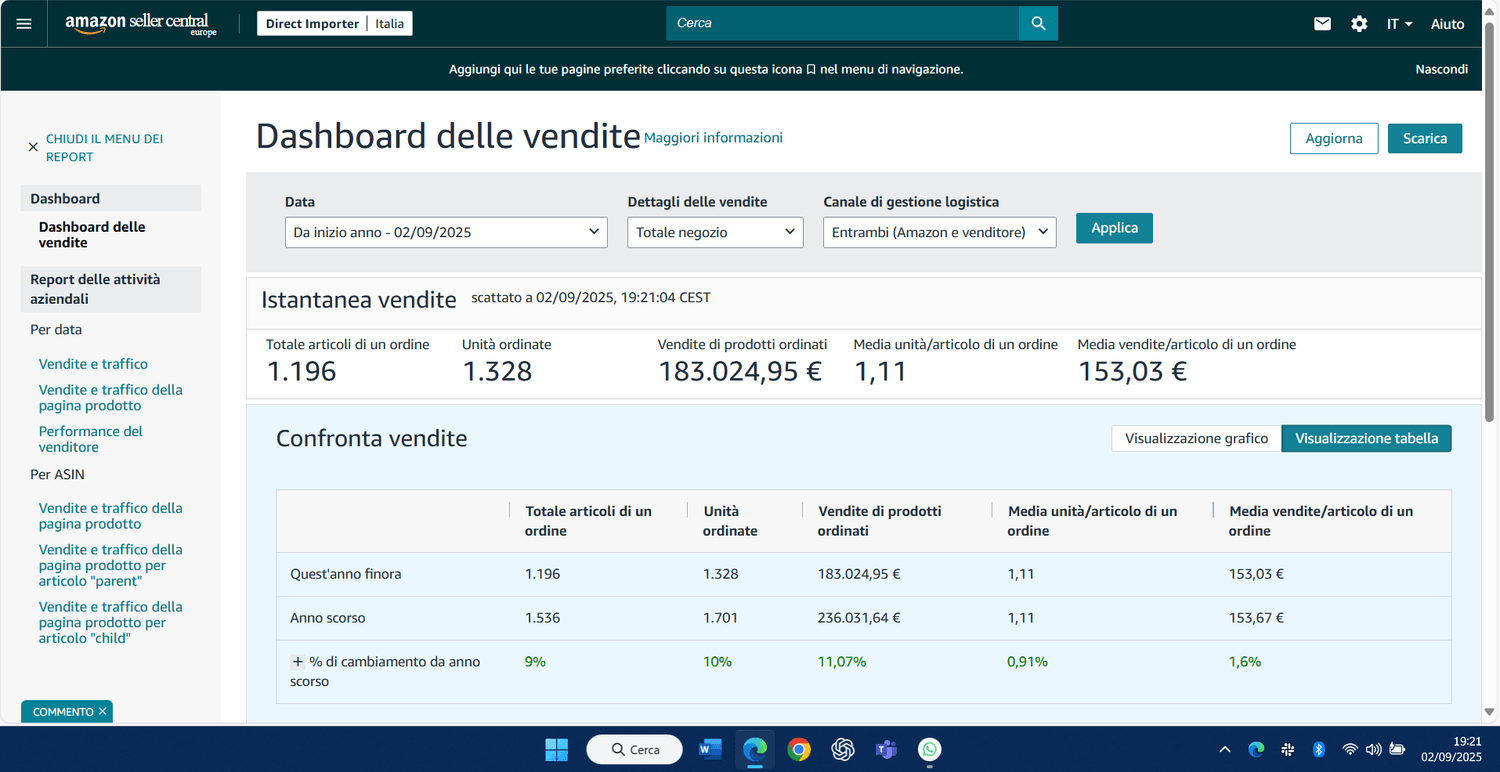Open Microsoft Word from the taskbar
Image resolution: width=1500 pixels, height=772 pixels.
(x=711, y=749)
